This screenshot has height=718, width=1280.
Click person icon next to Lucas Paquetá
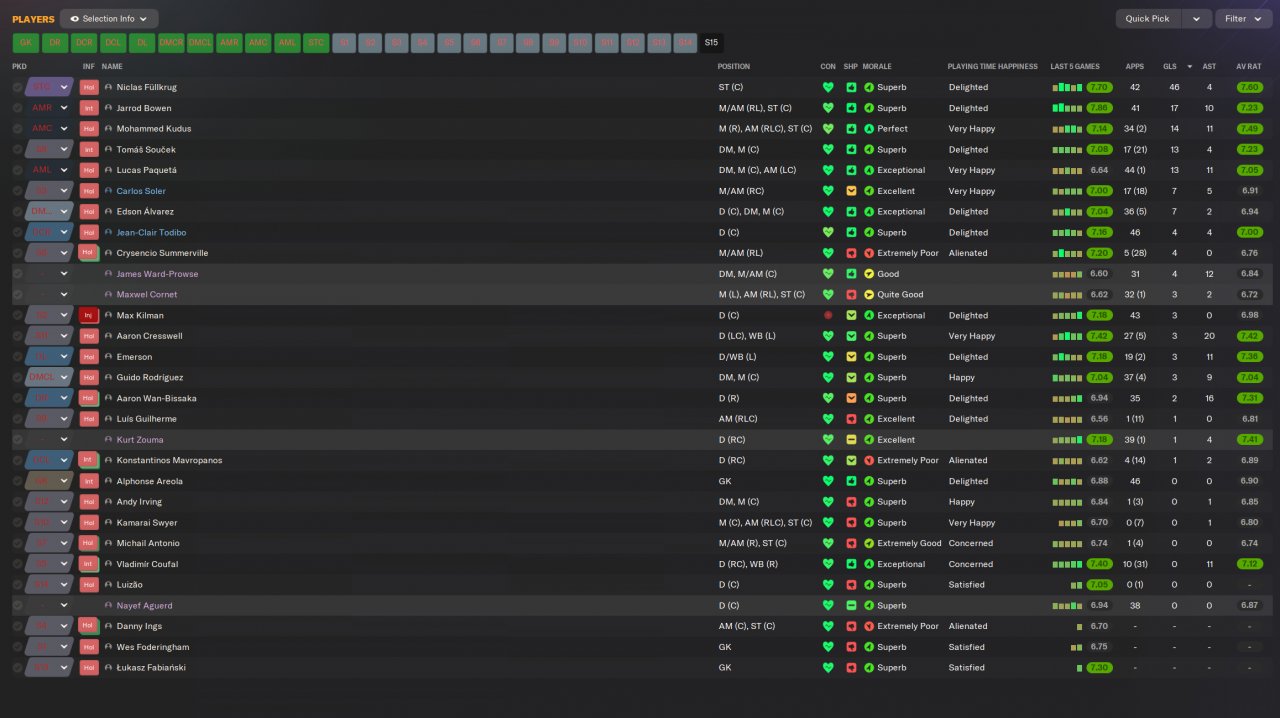coord(108,170)
